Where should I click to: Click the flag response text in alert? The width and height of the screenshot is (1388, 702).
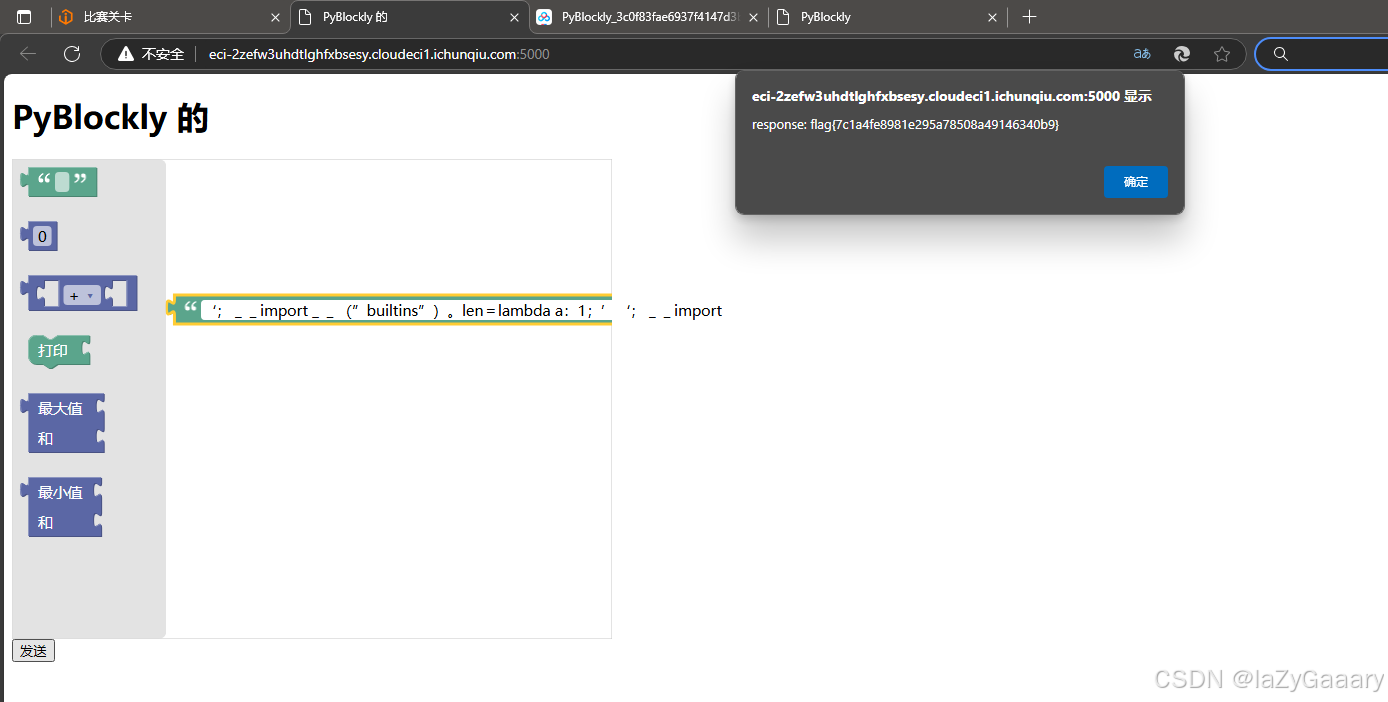click(905, 125)
